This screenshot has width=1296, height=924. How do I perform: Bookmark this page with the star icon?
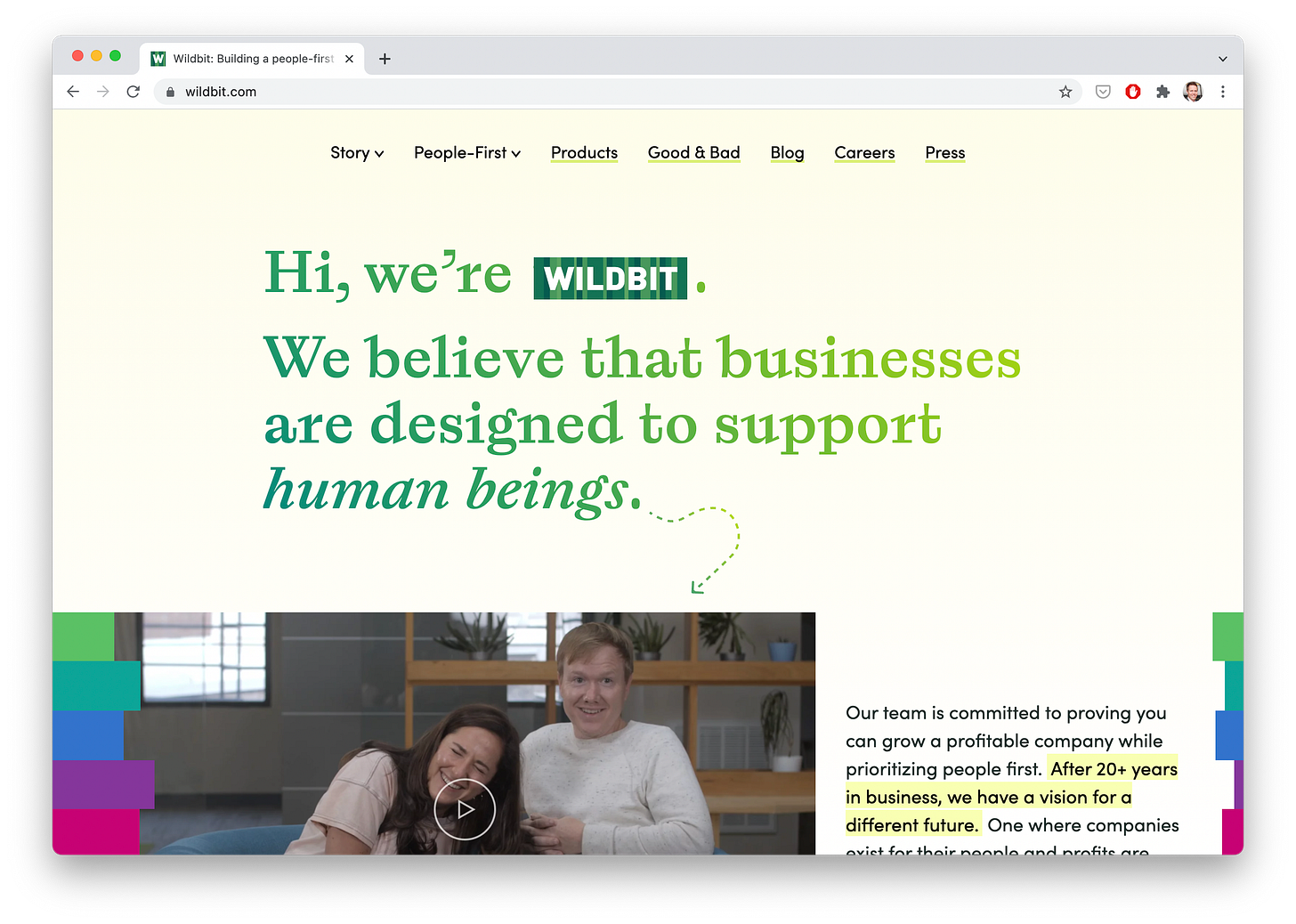[x=1065, y=92]
